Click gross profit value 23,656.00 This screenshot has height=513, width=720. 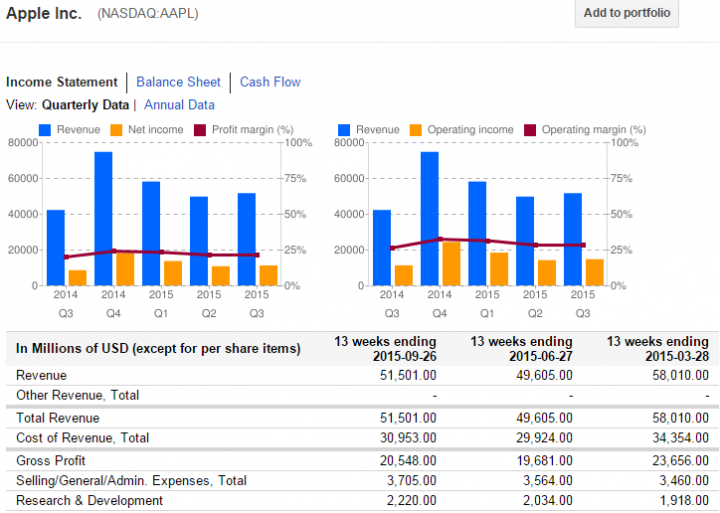point(681,461)
